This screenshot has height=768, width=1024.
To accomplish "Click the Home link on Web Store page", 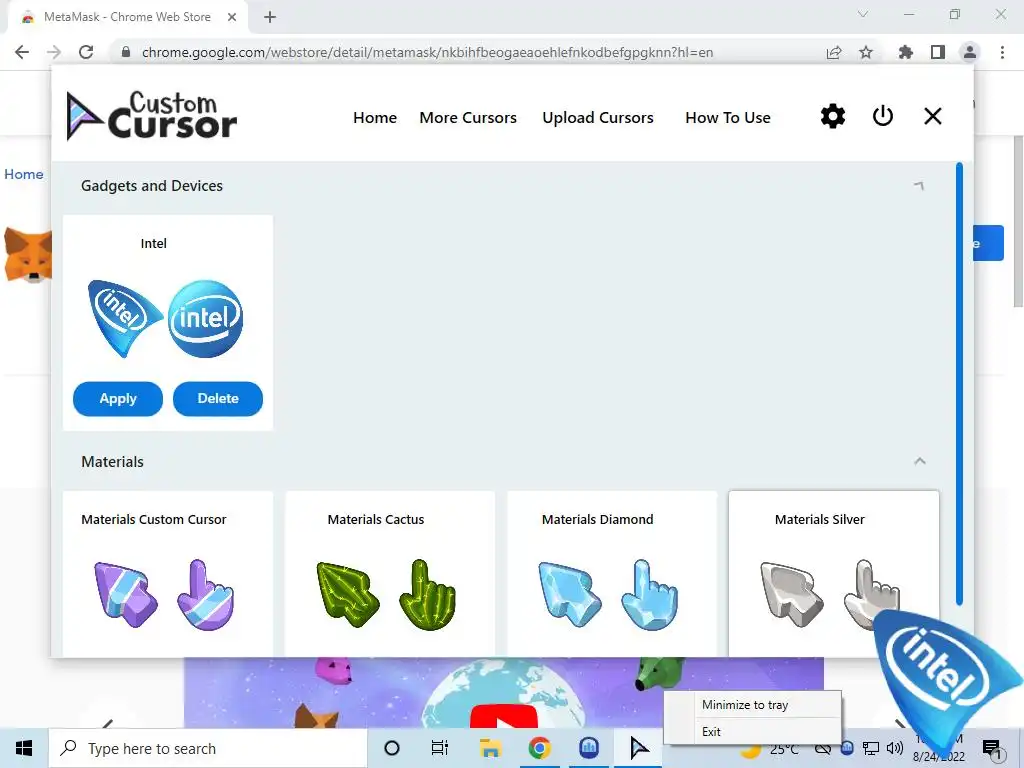I will tap(24, 174).
